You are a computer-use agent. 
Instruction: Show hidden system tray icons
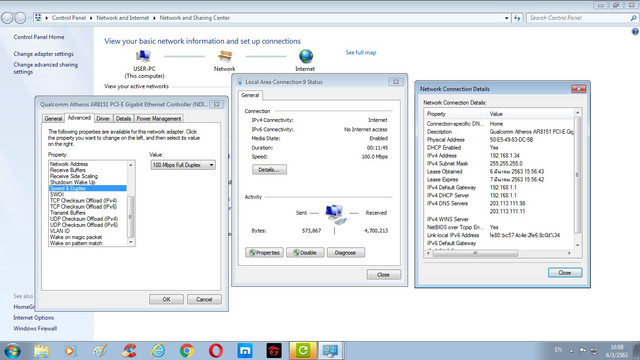click(571, 351)
